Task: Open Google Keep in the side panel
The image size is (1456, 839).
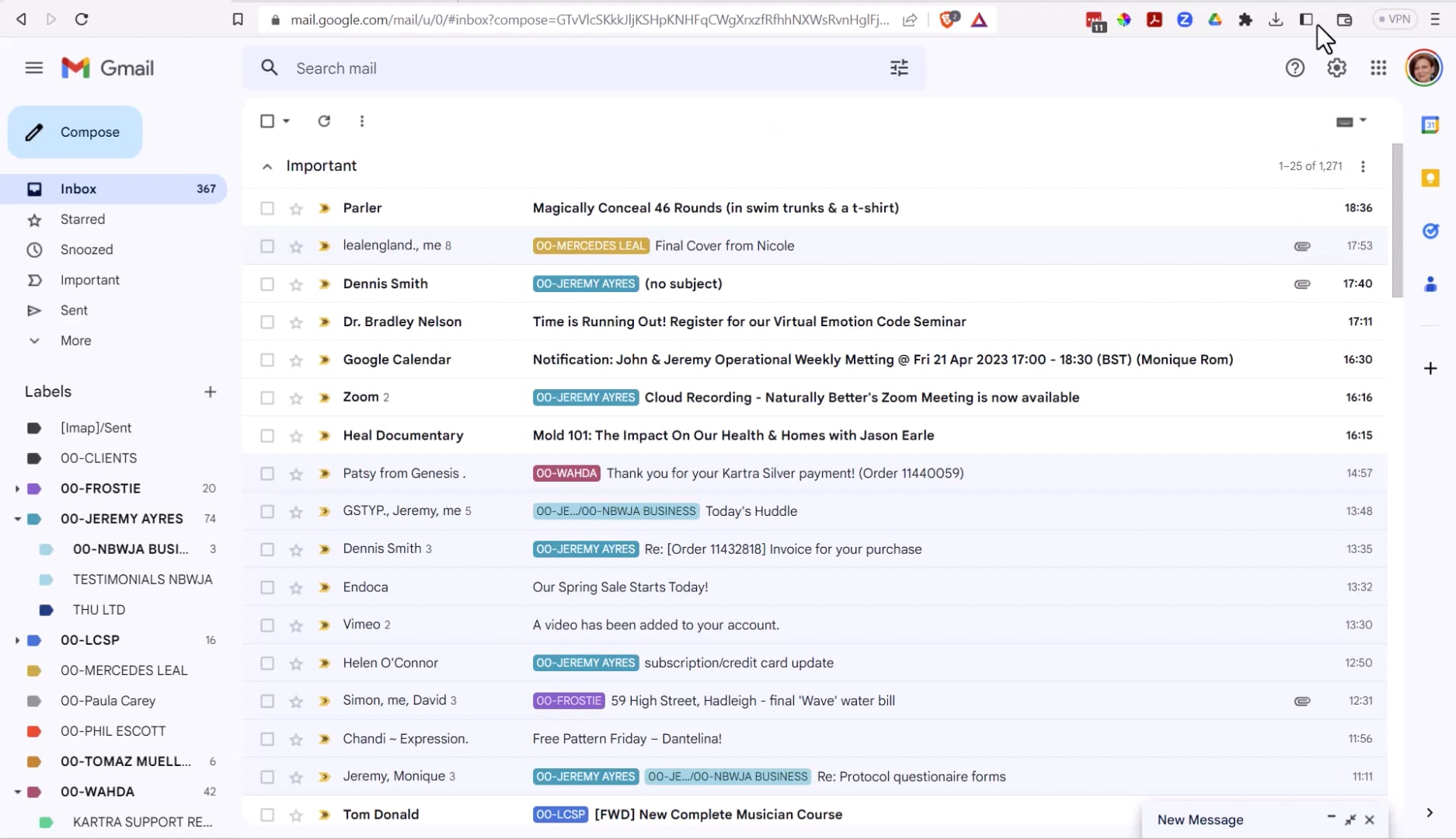Action: tap(1430, 178)
